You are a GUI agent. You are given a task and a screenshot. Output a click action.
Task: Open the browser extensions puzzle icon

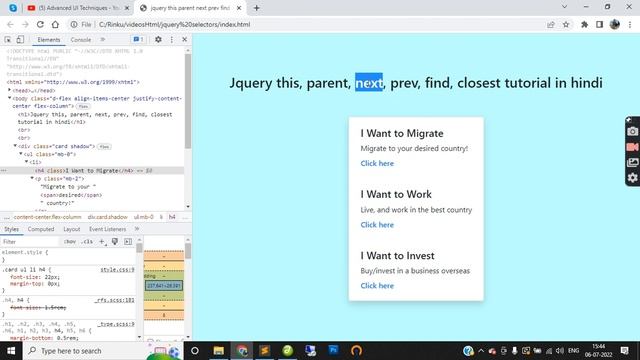584,24
